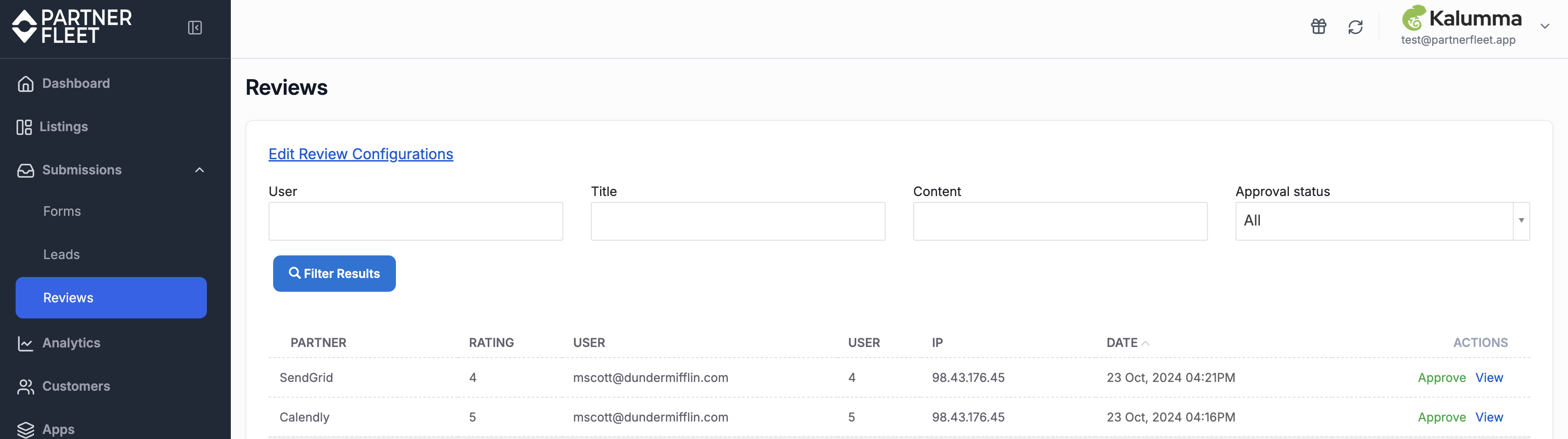The height and width of the screenshot is (439, 1568).
Task: Open the Edit Review Configurations link
Action: (361, 154)
